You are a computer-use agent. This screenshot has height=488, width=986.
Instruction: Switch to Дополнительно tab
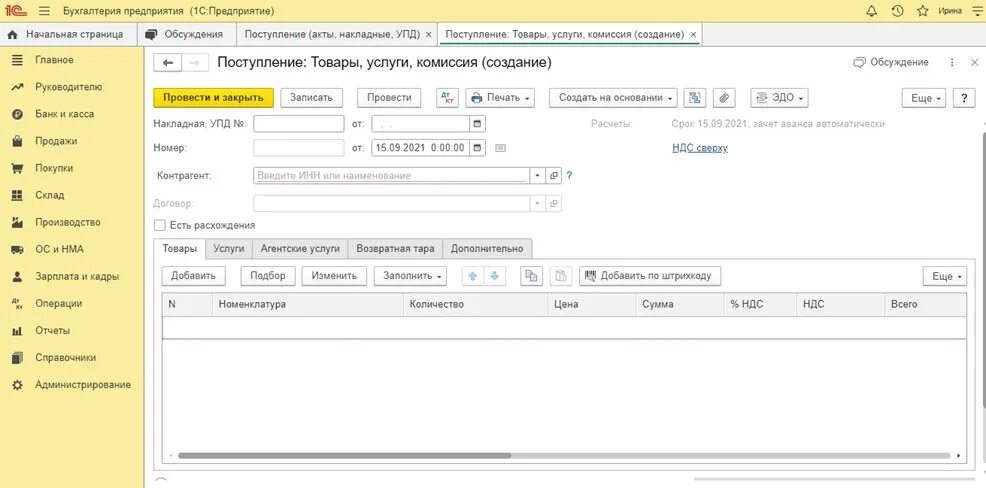[487, 248]
